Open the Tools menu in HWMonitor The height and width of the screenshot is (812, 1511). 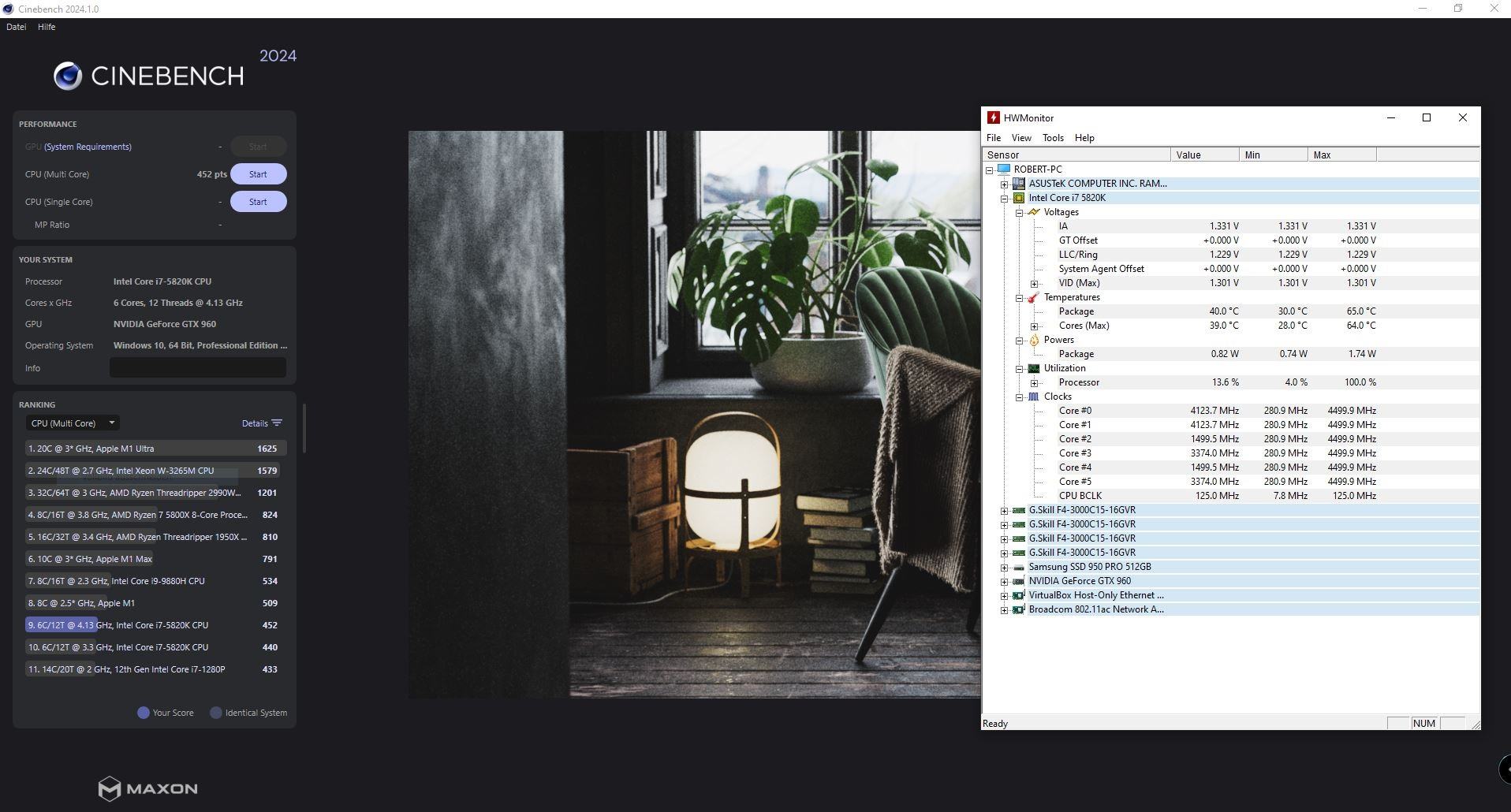[x=1053, y=138]
